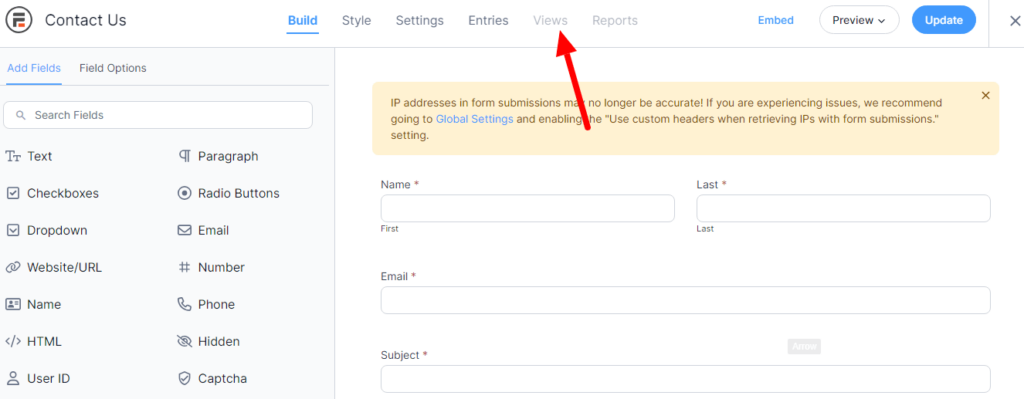Open the Settings tab
This screenshot has width=1024, height=399.
point(419,20)
